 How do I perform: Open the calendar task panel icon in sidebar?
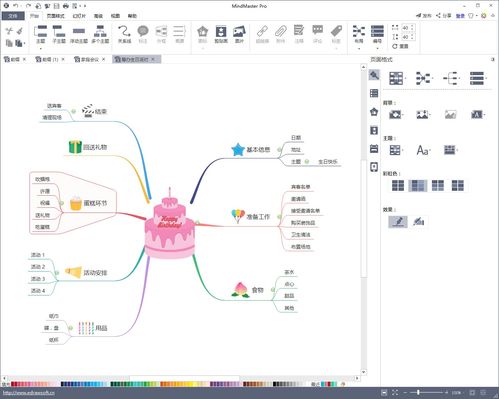(374, 148)
